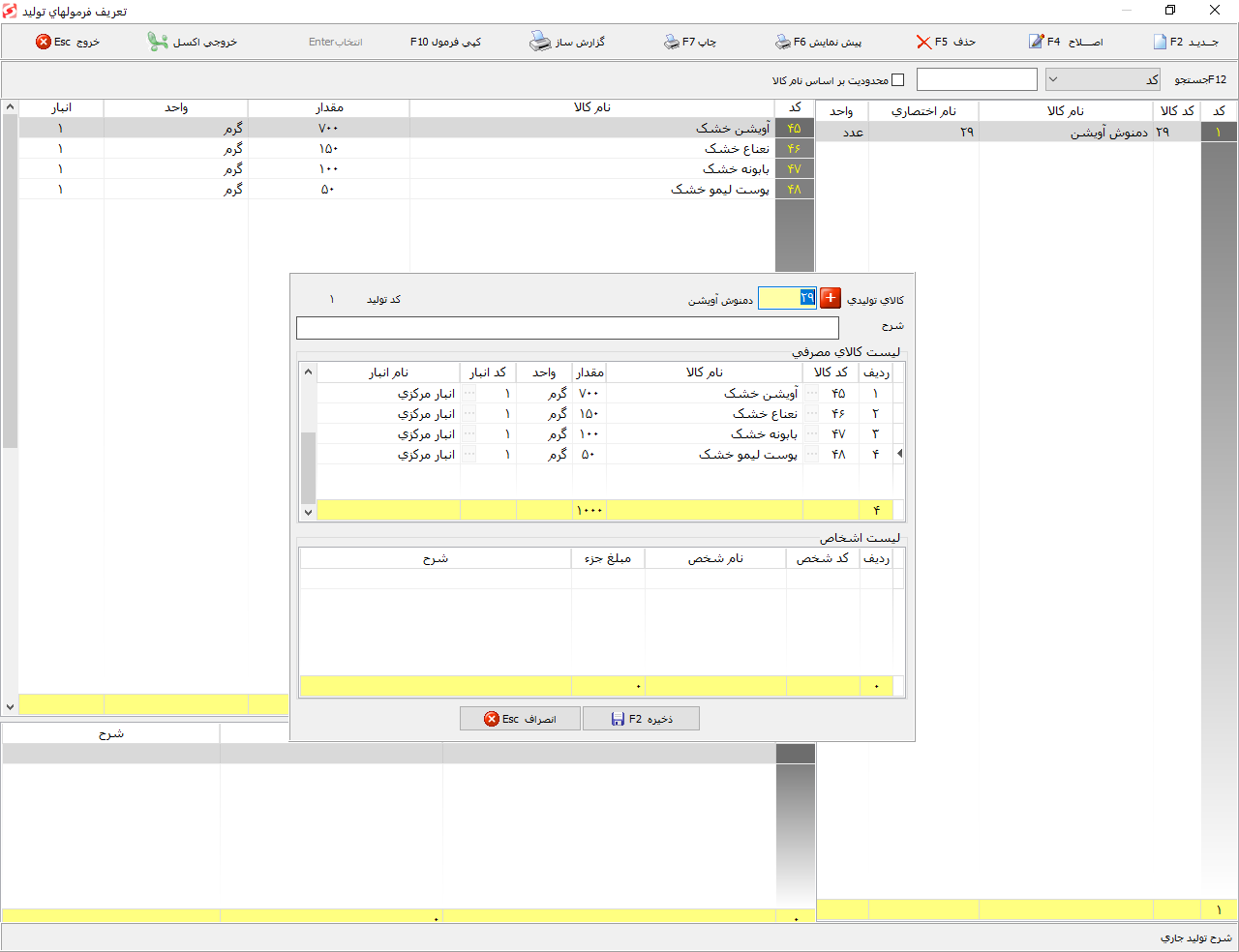
Task: Open warehouse lookup in dialog's آویشن خشک row
Action: tap(469, 394)
